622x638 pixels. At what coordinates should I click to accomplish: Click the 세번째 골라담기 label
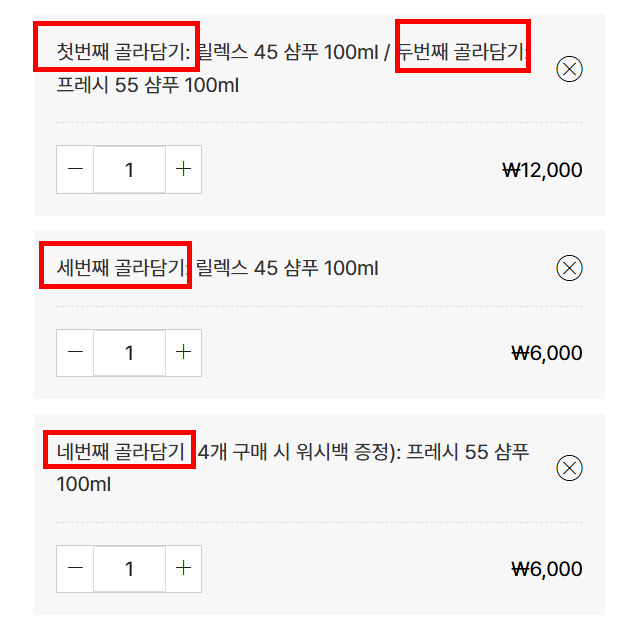115,266
